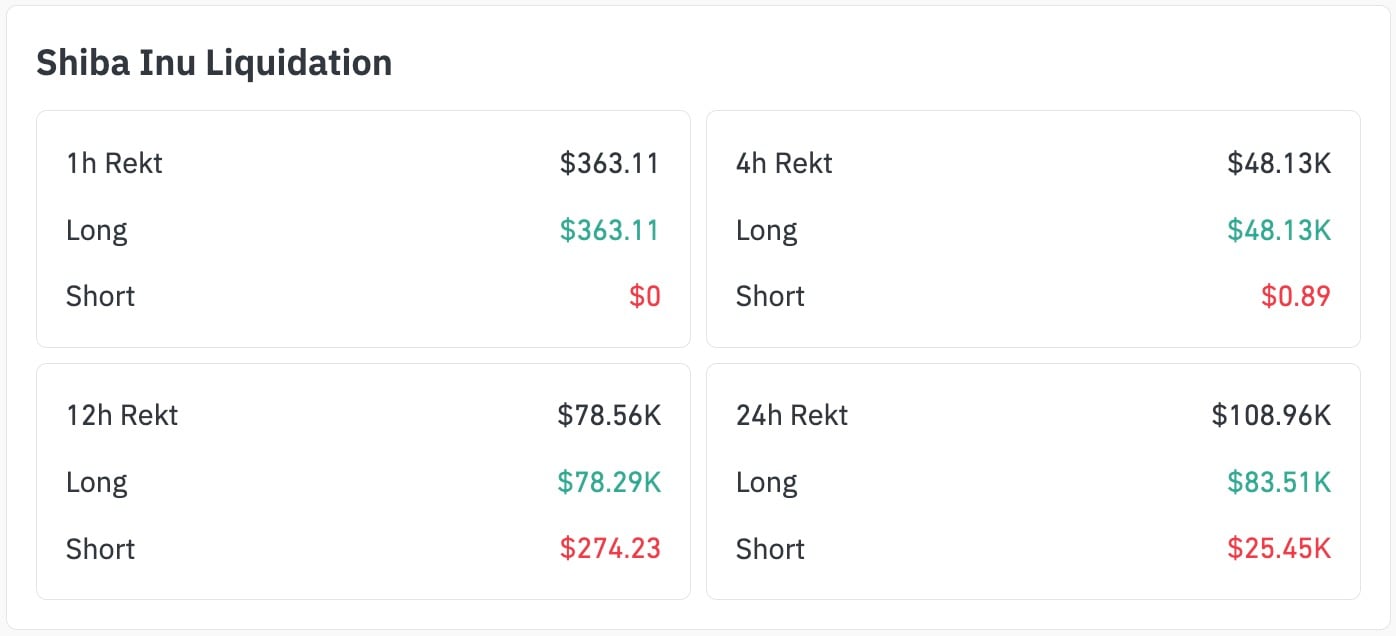Click the 1h Rekt total in black
The width and height of the screenshot is (1396, 636).
(x=609, y=164)
